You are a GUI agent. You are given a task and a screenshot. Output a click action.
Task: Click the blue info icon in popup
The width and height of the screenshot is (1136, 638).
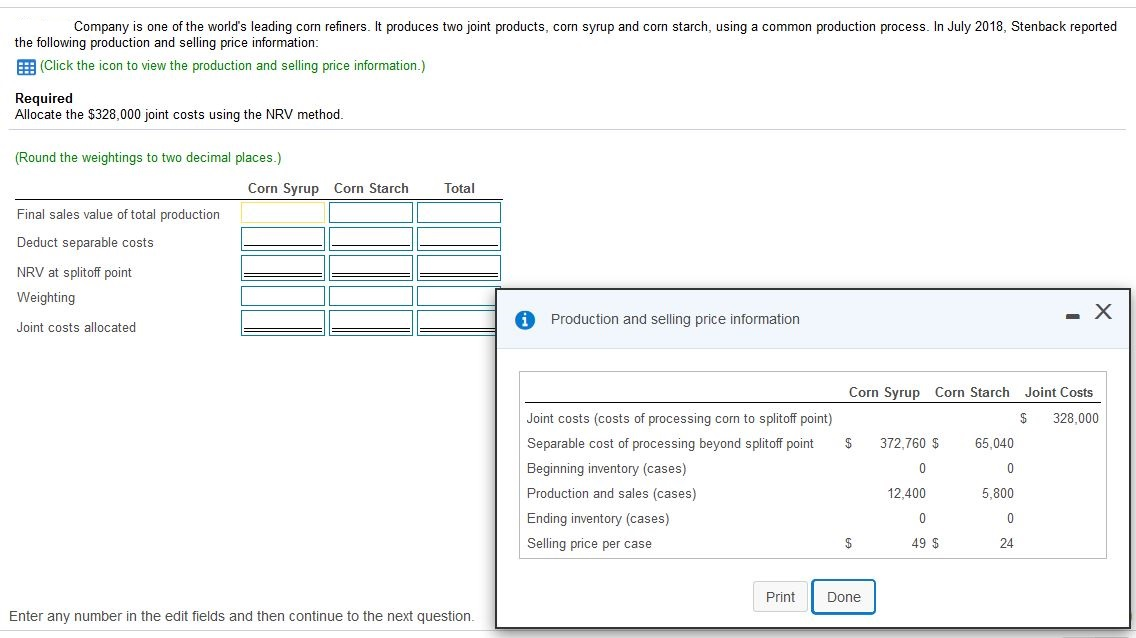click(x=525, y=319)
